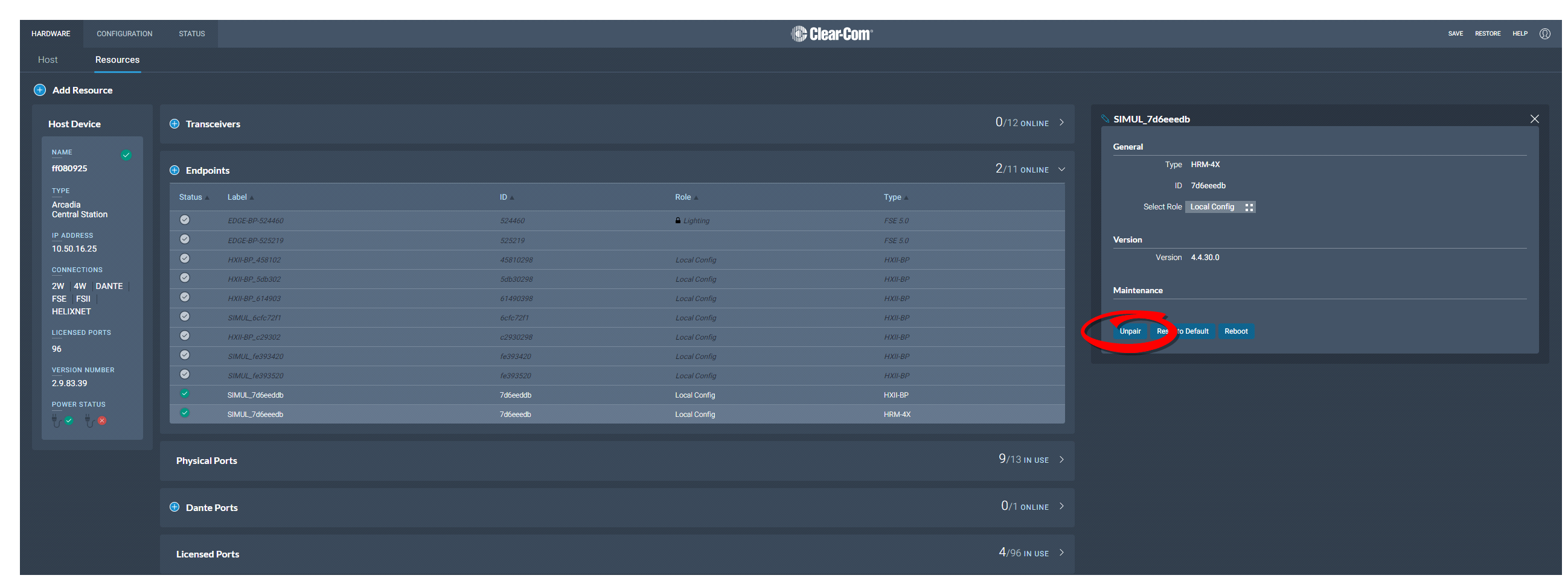
Task: Click Save in the top bar
Action: [1454, 33]
